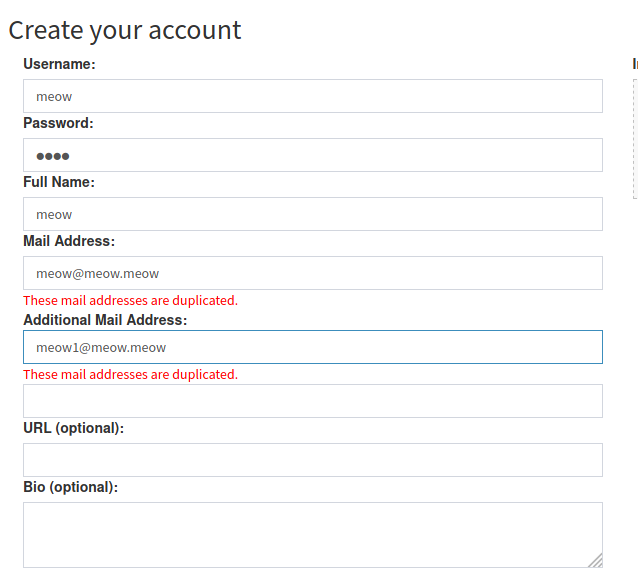
Task: Click the empty second additional mail field
Action: [x=312, y=401]
